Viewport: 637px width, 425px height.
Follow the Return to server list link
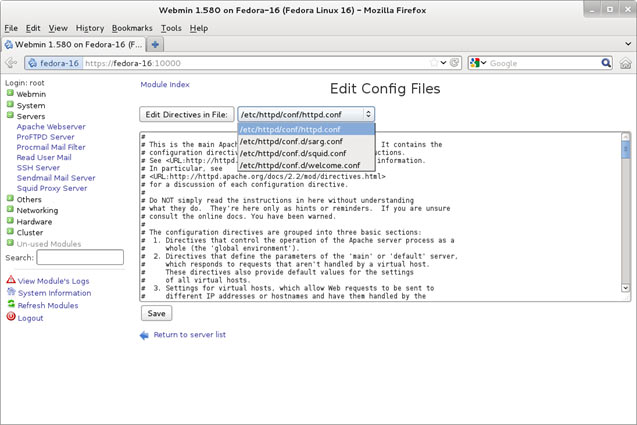[190, 335]
